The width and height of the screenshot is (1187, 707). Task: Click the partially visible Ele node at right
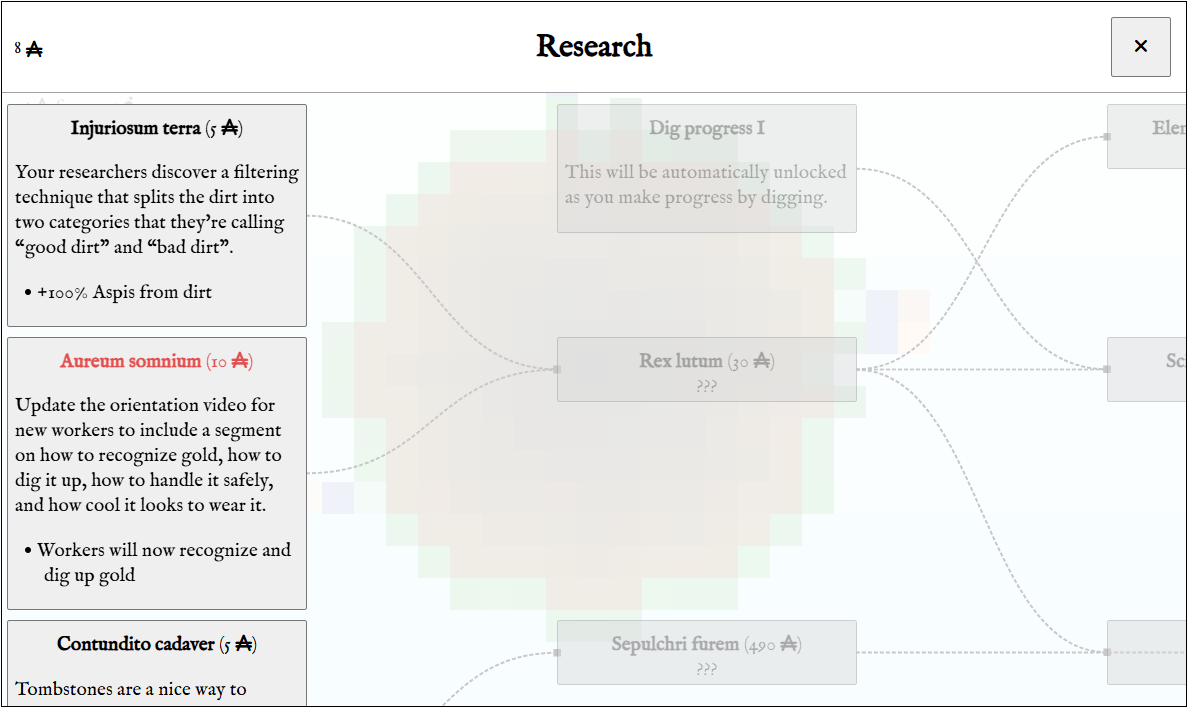[1147, 136]
